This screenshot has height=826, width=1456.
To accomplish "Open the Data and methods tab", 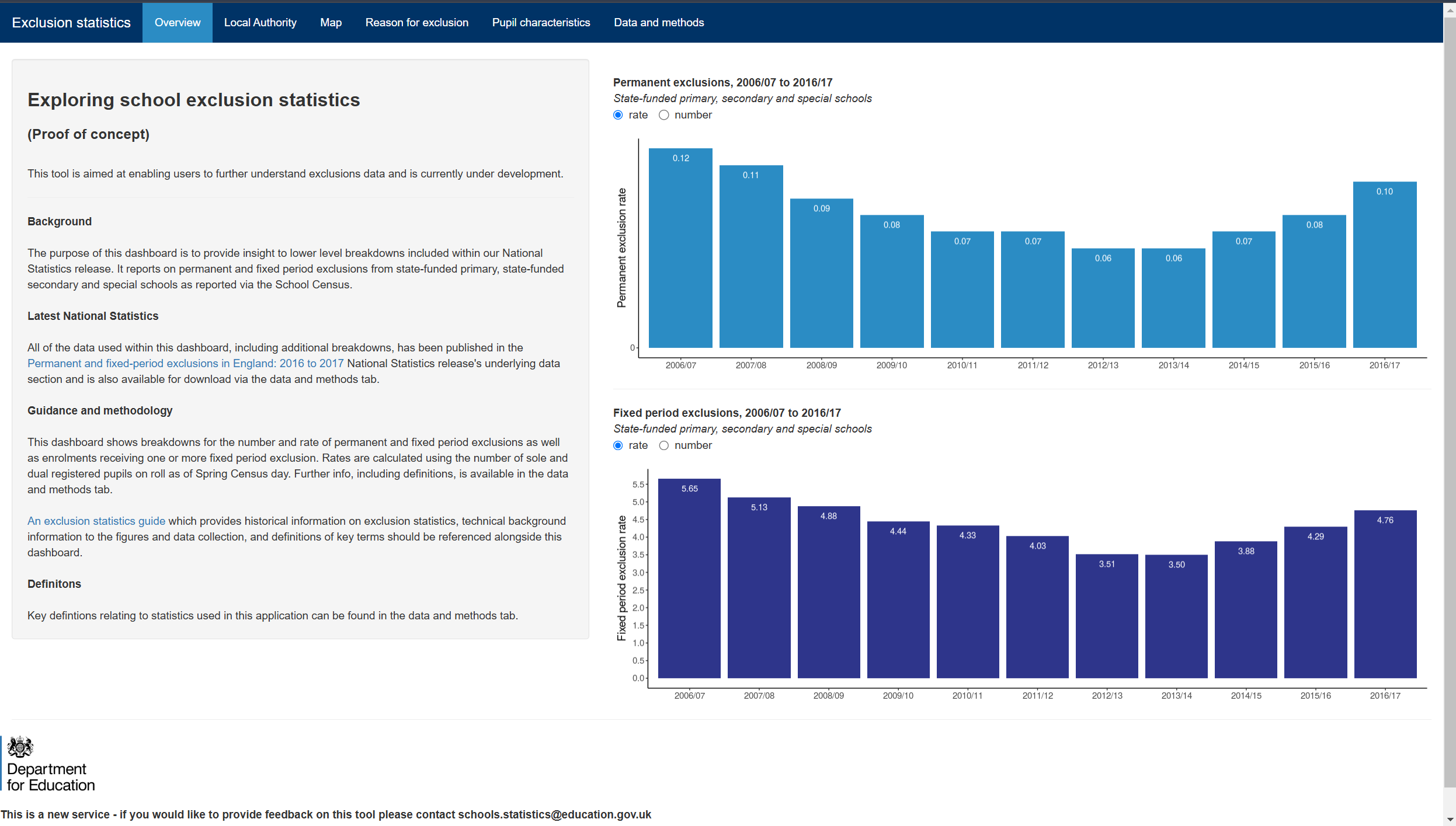I will [658, 23].
